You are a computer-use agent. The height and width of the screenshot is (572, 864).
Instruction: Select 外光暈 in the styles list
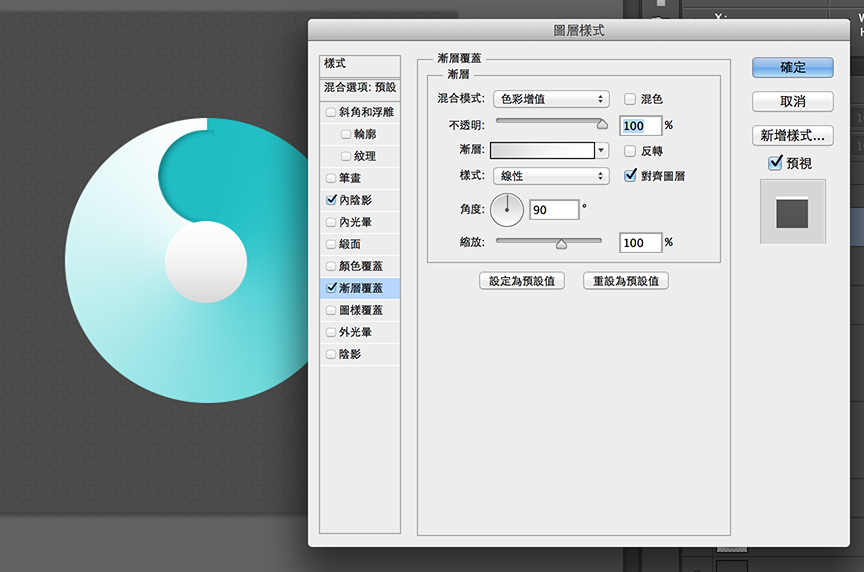(x=355, y=332)
